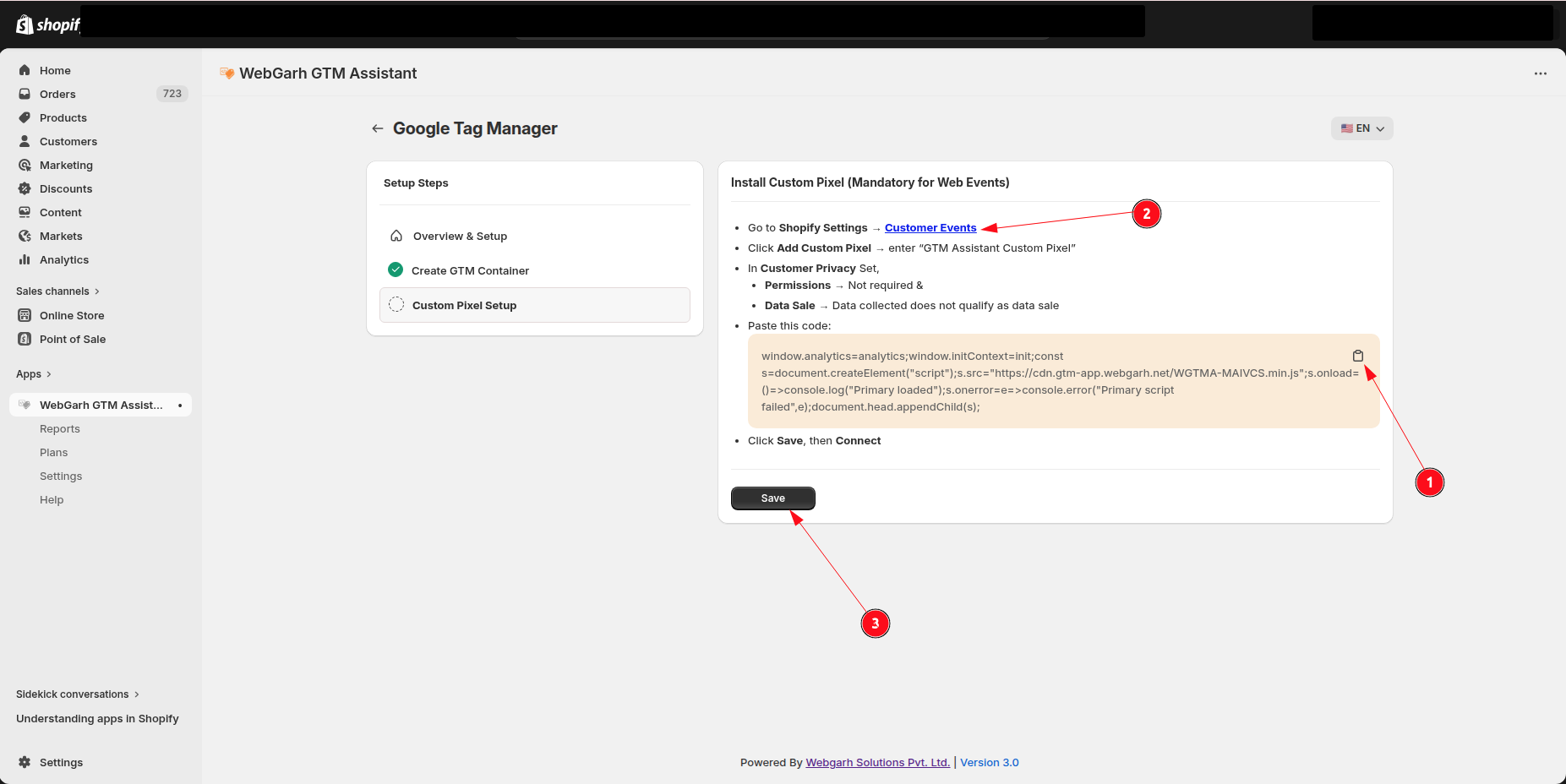Image resolution: width=1566 pixels, height=784 pixels.
Task: Click the Settings gear icon
Action: click(25, 762)
